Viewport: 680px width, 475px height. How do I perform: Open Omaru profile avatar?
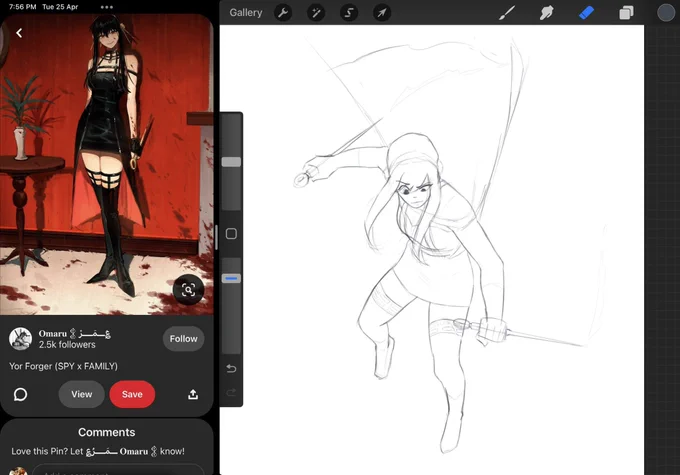(20, 339)
